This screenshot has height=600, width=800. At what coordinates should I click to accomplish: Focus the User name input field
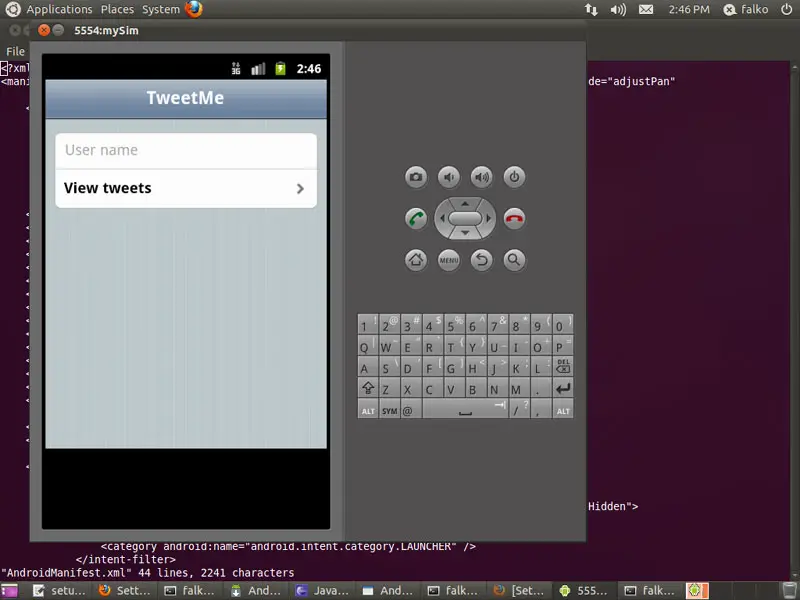point(186,151)
